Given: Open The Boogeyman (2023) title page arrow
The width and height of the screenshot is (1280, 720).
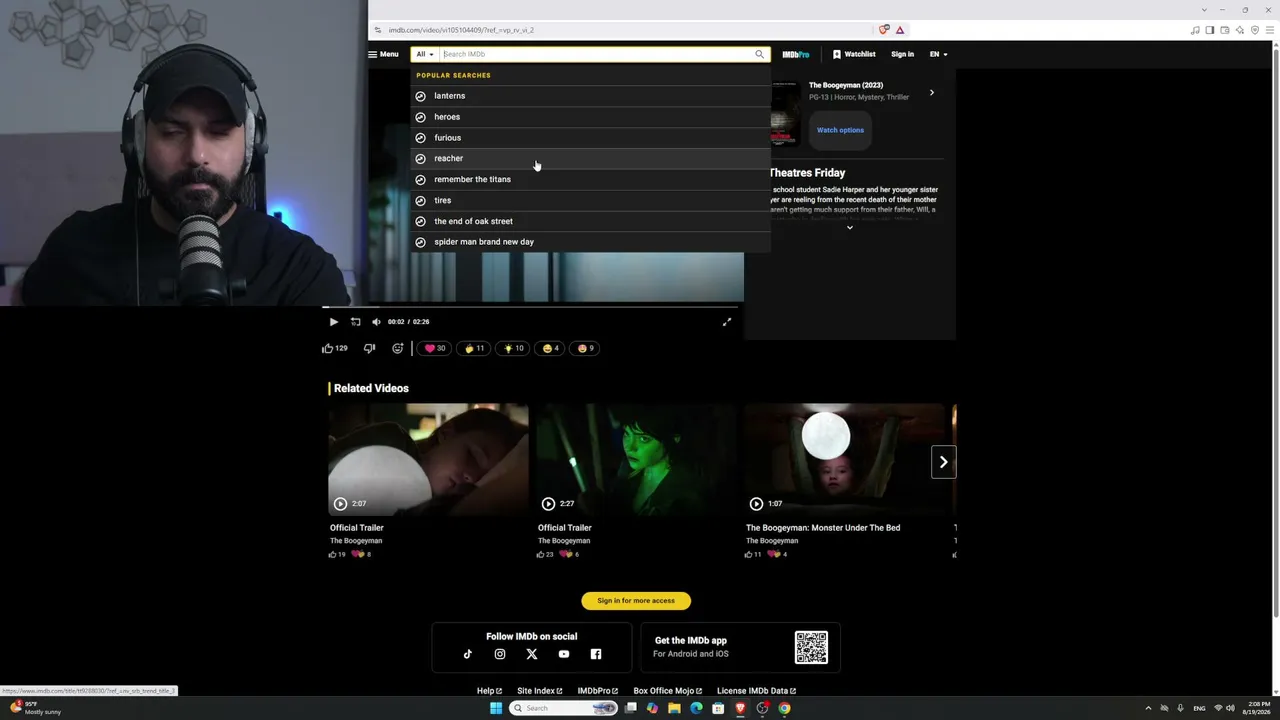Looking at the screenshot, I should click(x=932, y=93).
